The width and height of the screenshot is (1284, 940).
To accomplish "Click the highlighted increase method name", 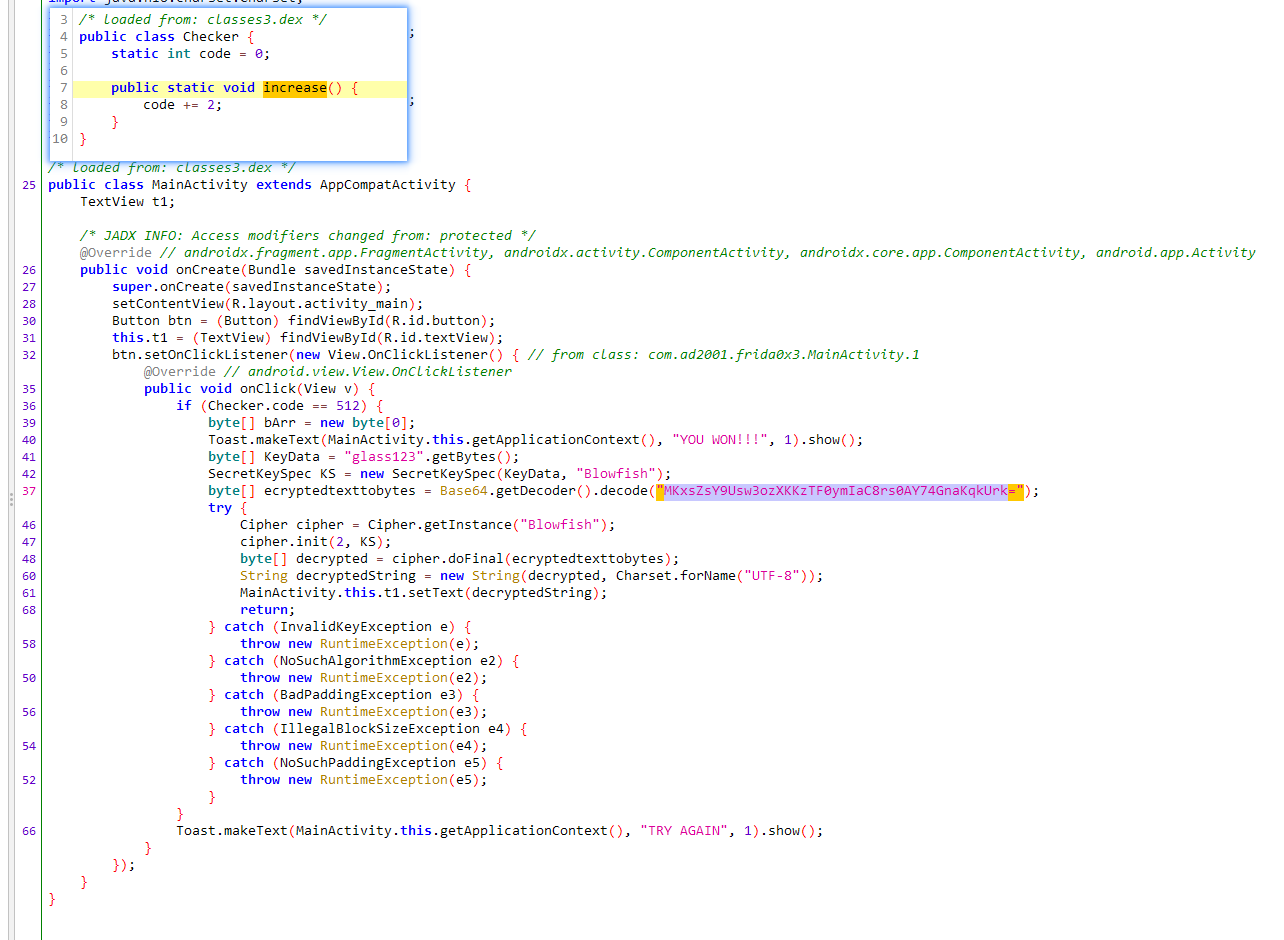I will coord(295,88).
